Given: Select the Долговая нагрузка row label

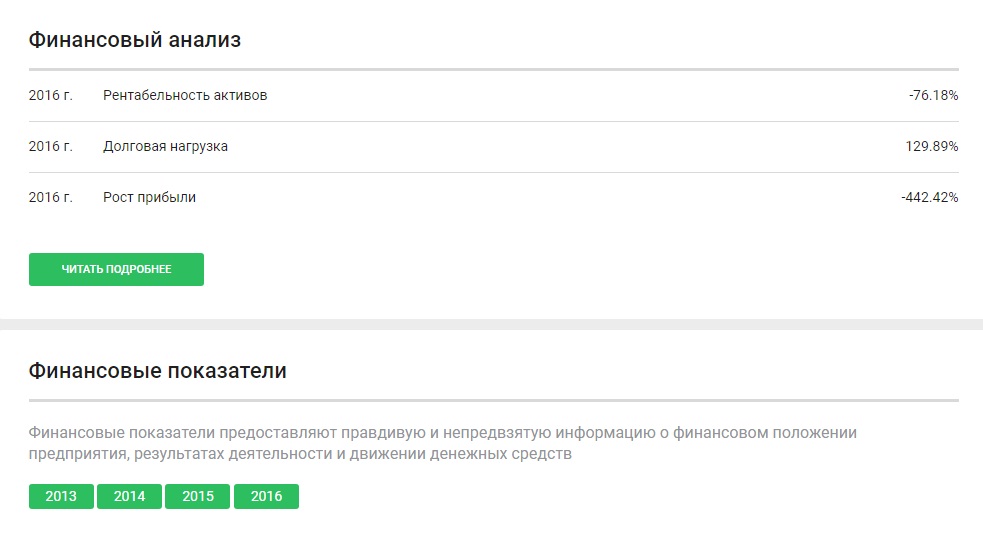Looking at the screenshot, I should [165, 147].
